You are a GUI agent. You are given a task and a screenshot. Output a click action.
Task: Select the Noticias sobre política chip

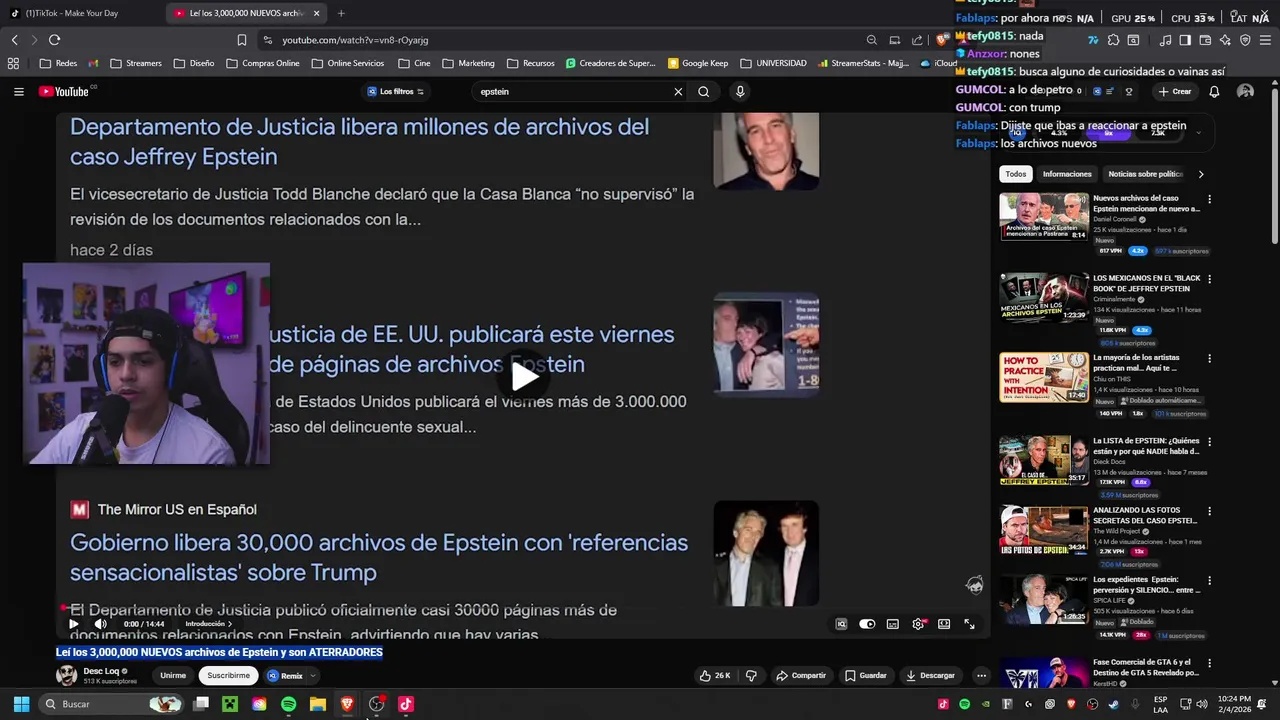[1146, 174]
